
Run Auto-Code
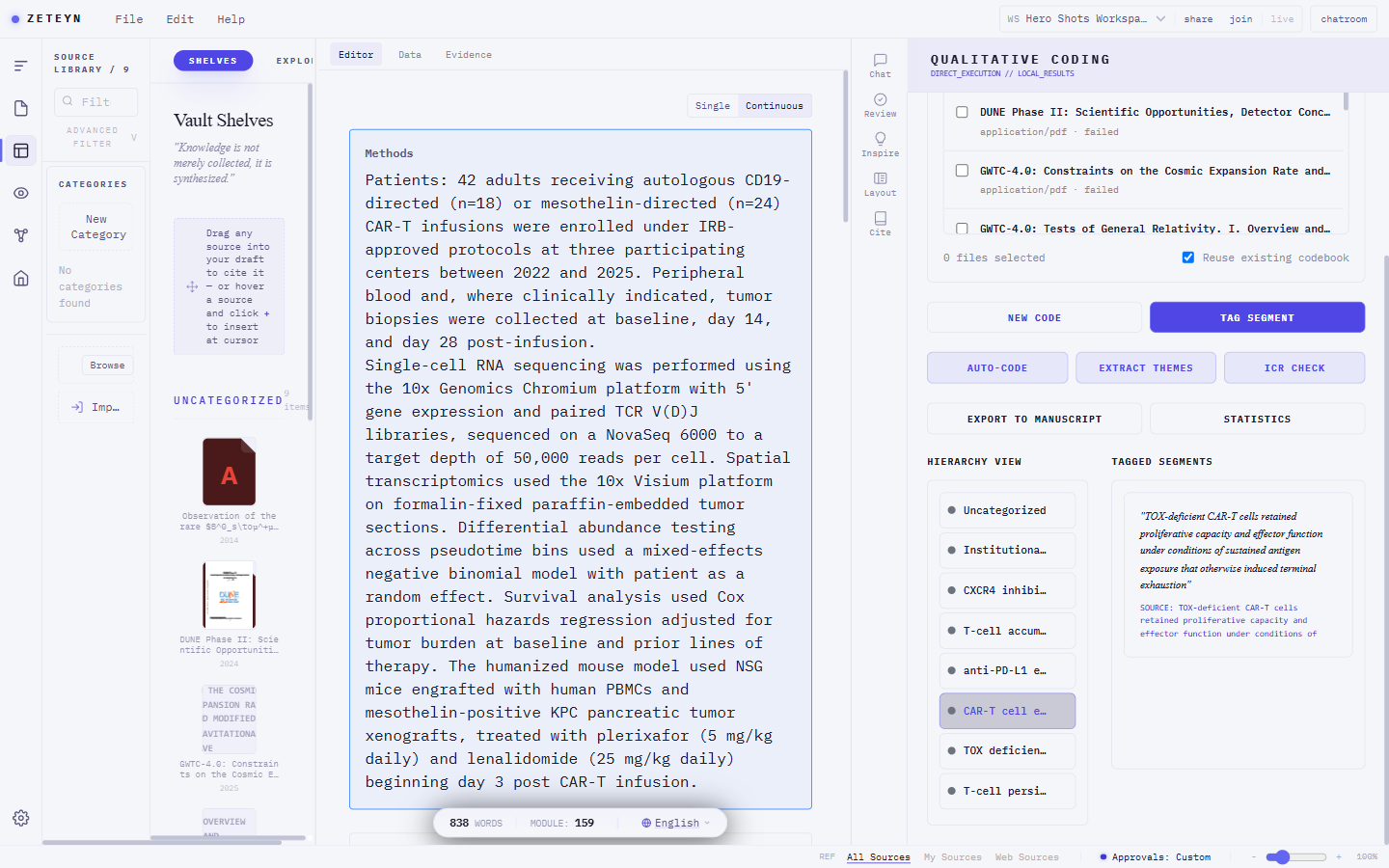pyautogui.click(x=997, y=367)
